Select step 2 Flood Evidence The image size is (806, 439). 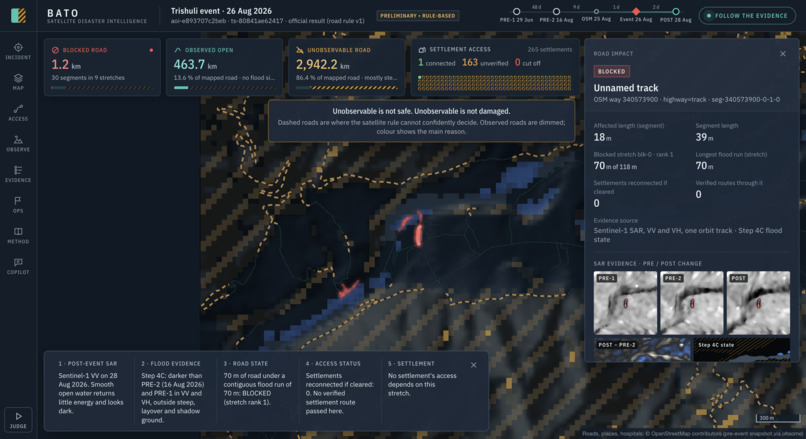click(175, 391)
